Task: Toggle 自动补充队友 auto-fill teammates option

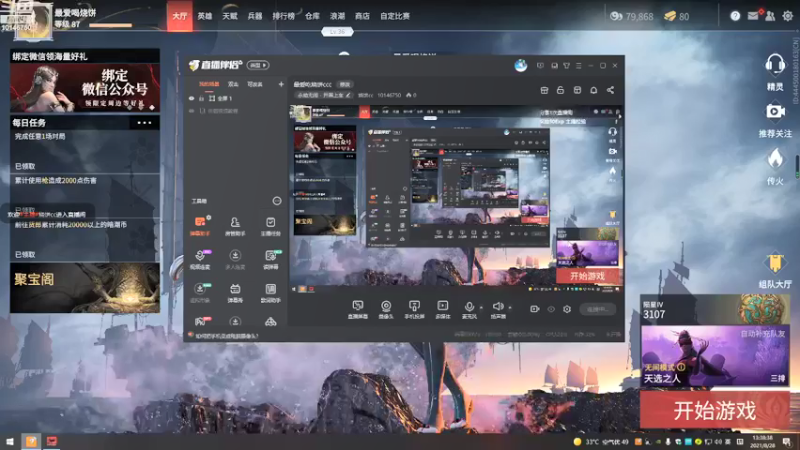Action: (763, 333)
